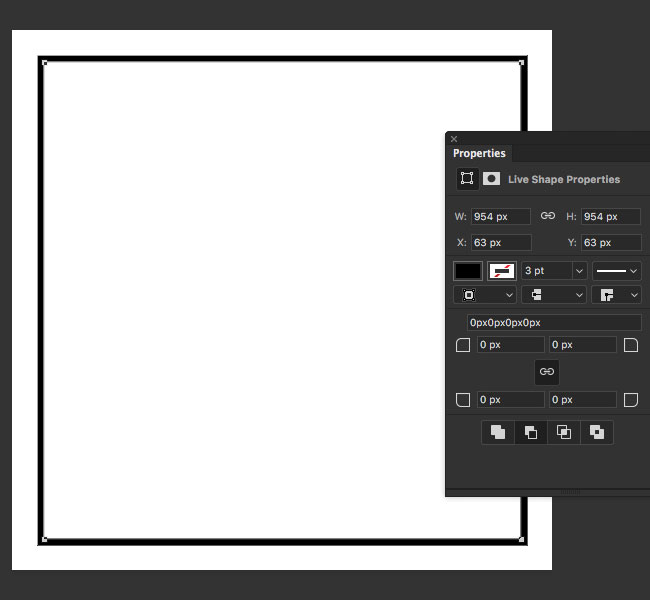Select the Properties tab
This screenshot has width=650, height=600.
[x=479, y=153]
